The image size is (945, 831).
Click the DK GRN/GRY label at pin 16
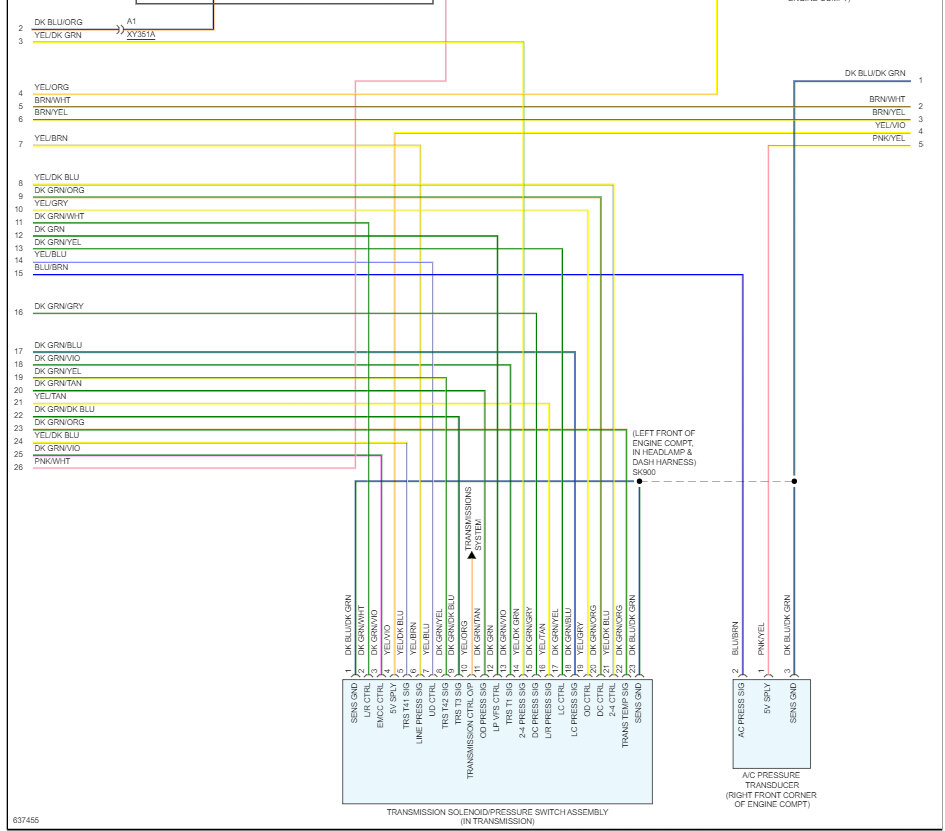59,307
